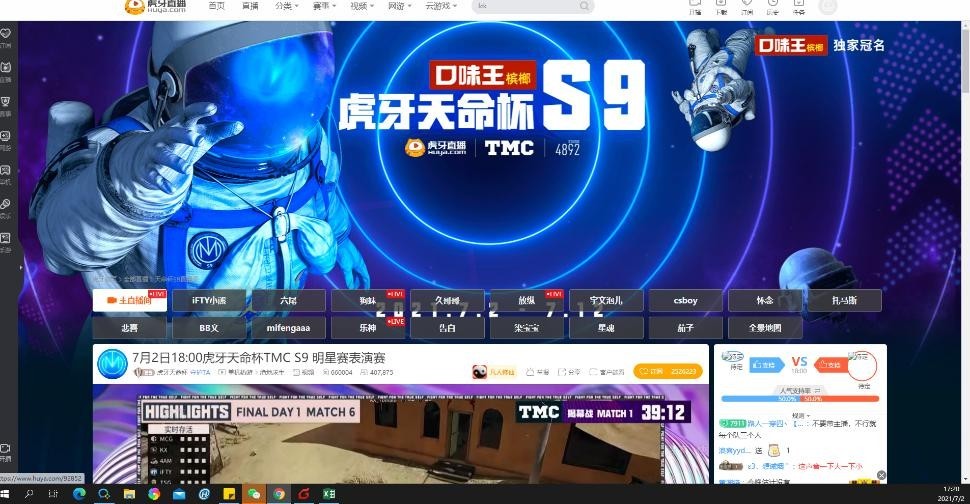Click the channel avatar beside stream title
The height and width of the screenshot is (504, 970).
pos(113,364)
